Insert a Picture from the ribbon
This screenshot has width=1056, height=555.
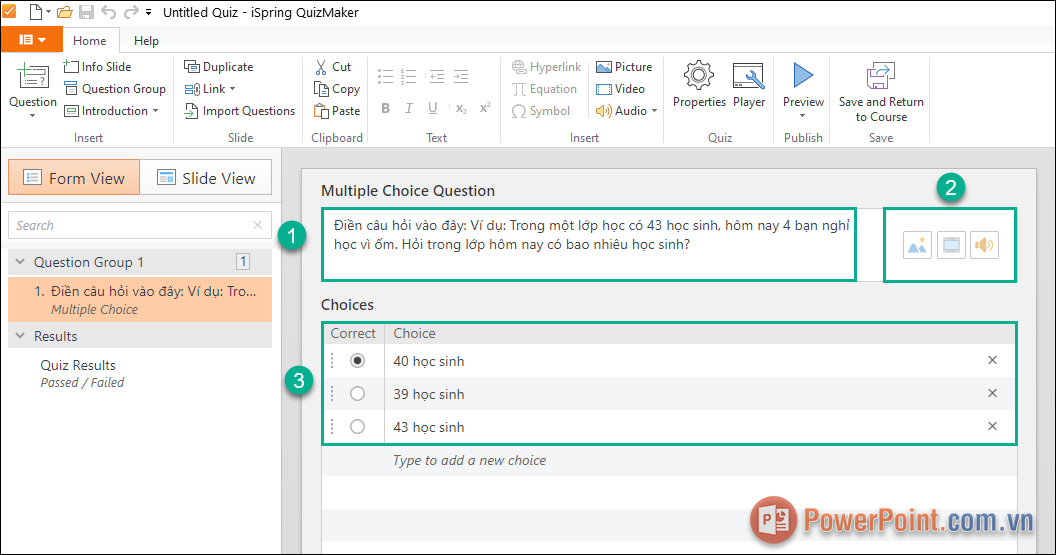click(624, 67)
